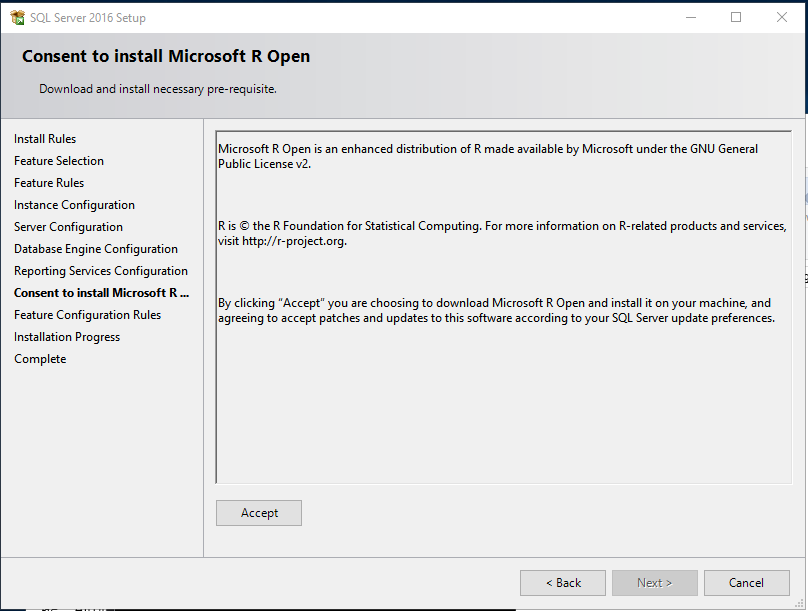
Task: Select the Complete step
Action: [x=40, y=358]
